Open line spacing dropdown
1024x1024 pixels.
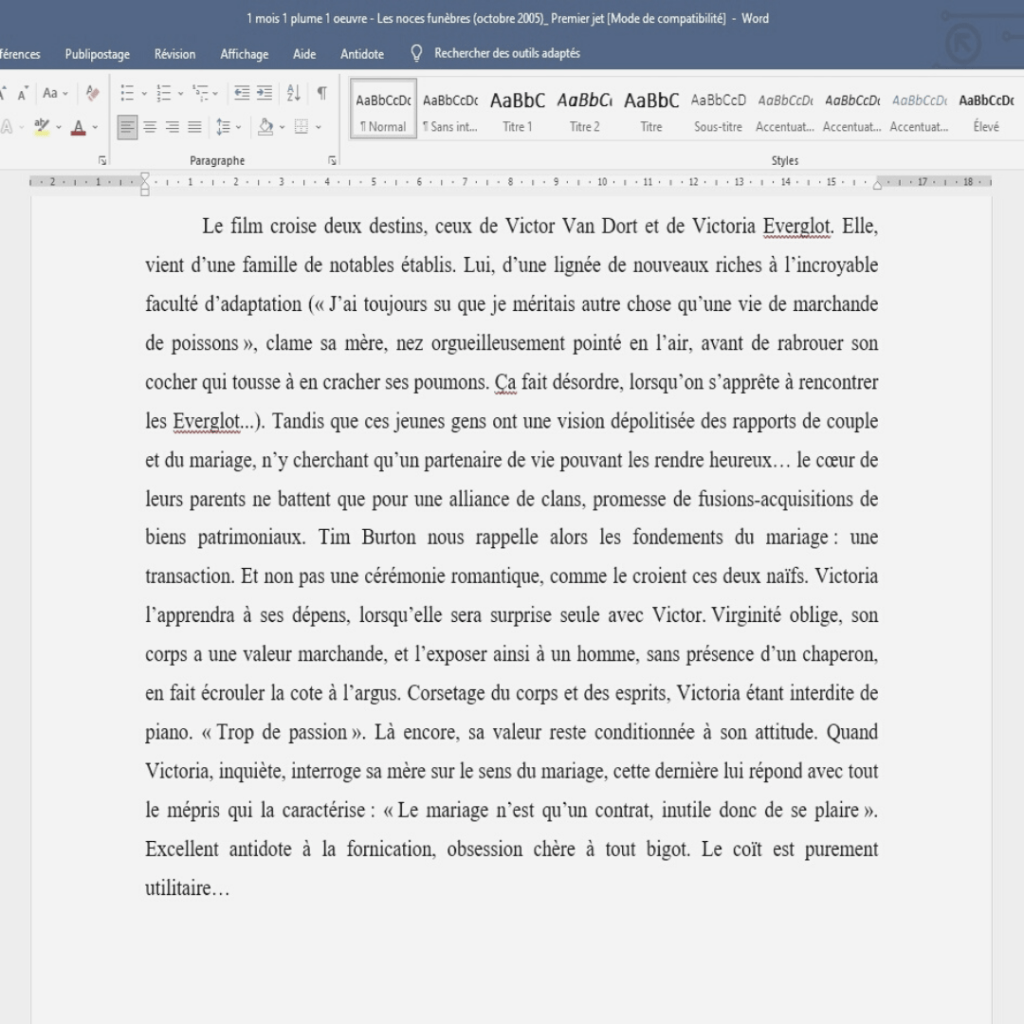(228, 127)
